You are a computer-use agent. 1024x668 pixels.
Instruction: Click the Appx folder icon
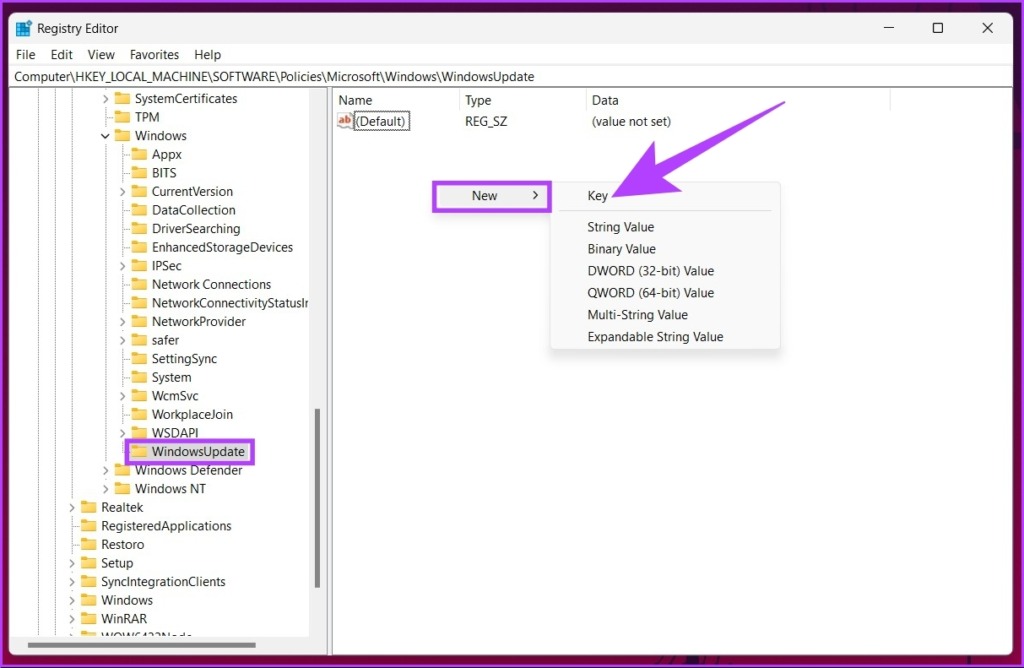coord(139,154)
